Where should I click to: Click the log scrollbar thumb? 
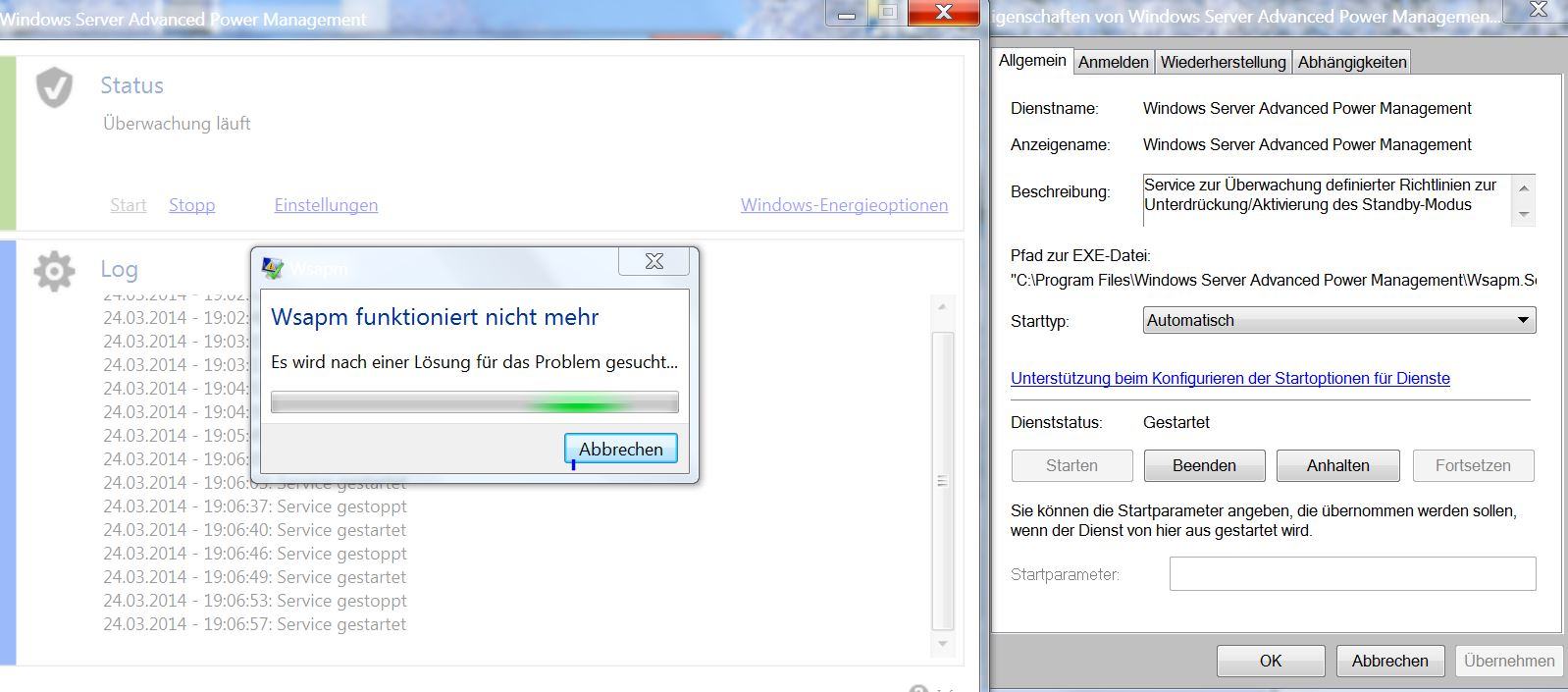point(942,481)
